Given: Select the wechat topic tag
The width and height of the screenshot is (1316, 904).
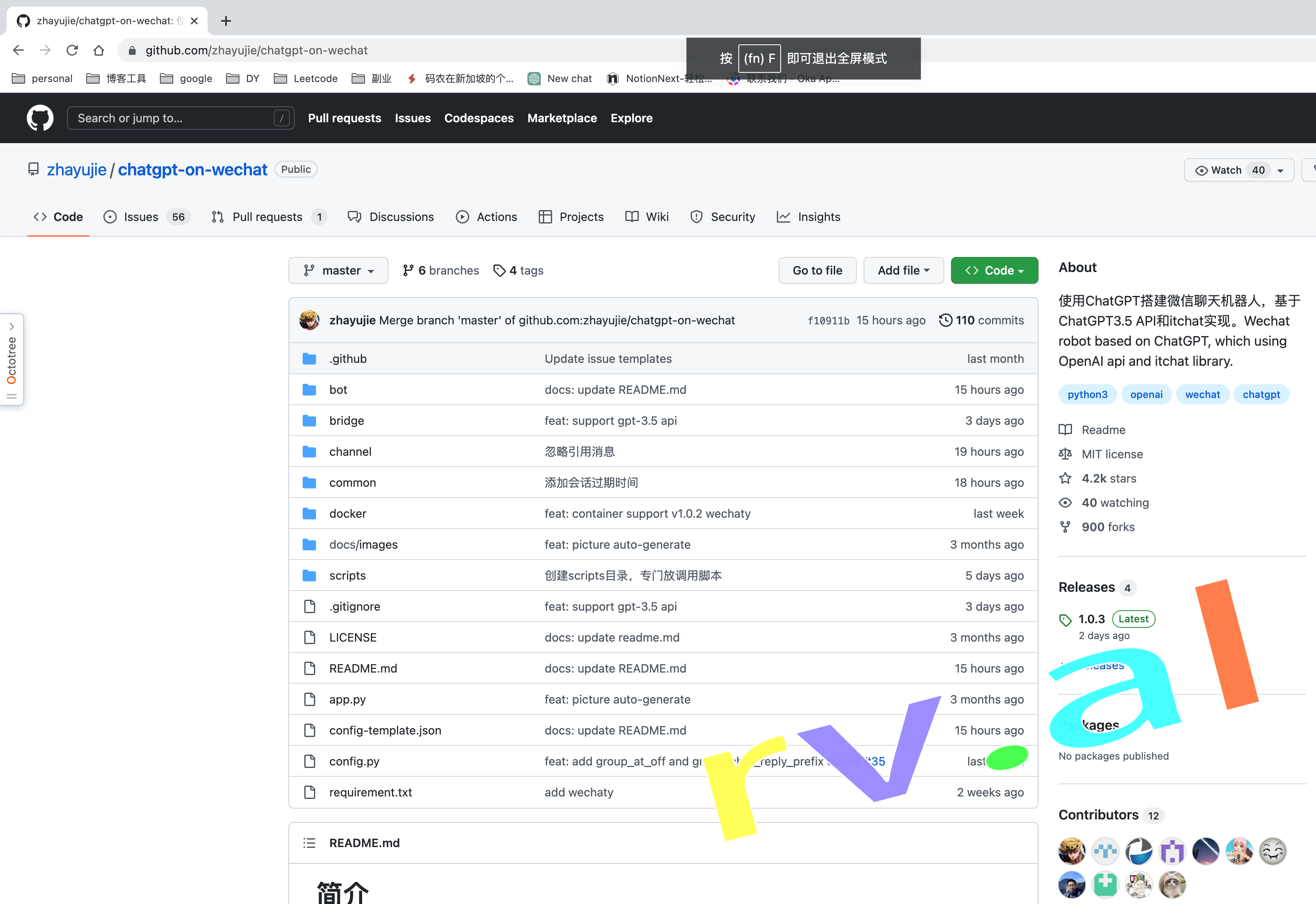Looking at the screenshot, I should click(1202, 395).
